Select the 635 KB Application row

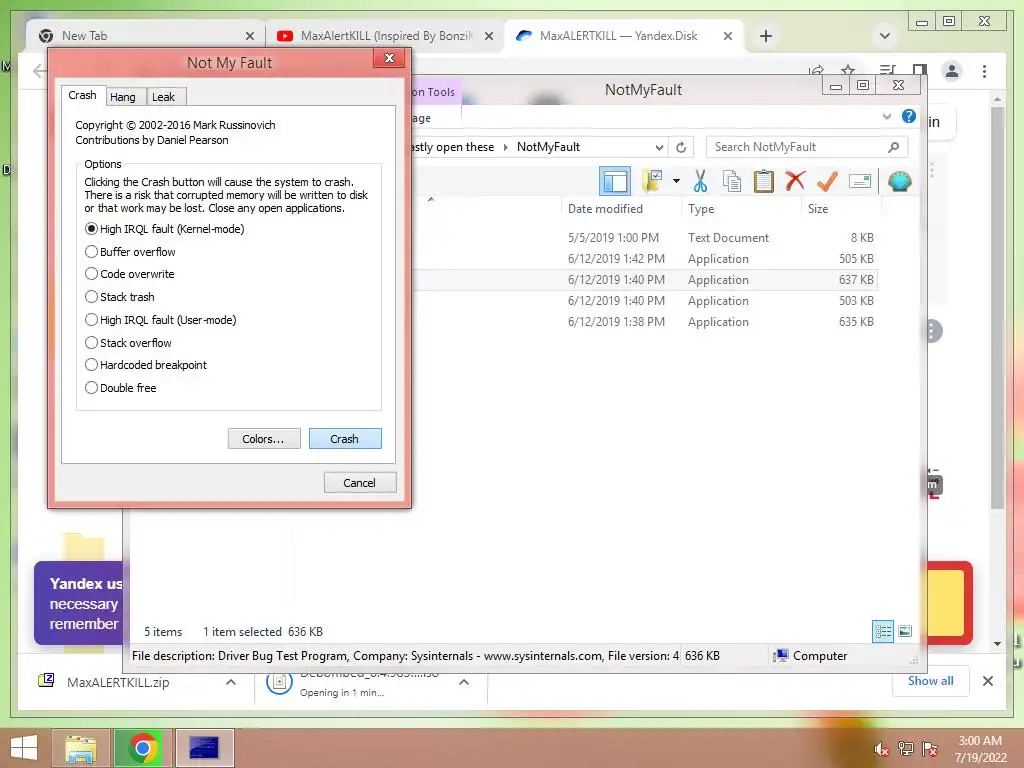[647, 321]
